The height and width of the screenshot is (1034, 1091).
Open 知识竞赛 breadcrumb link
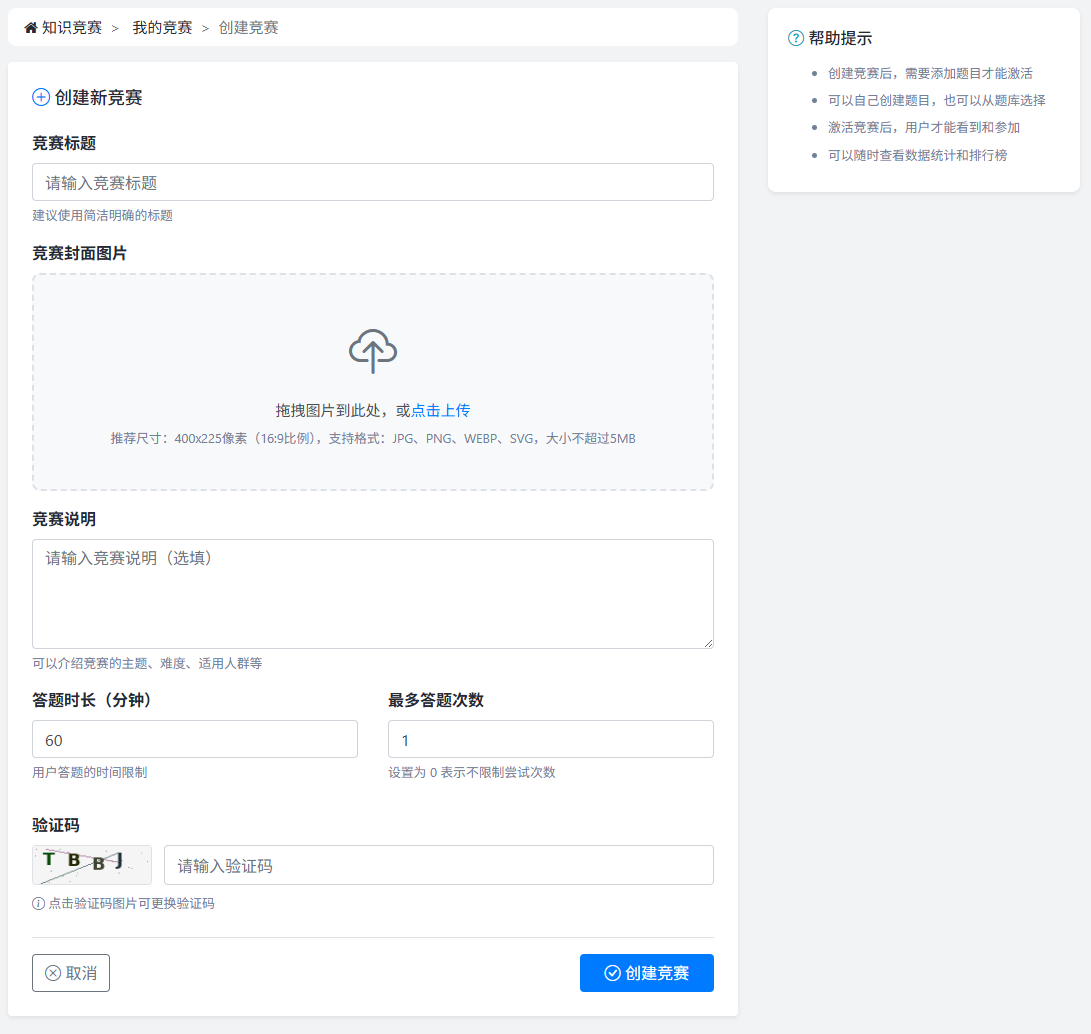click(72, 28)
